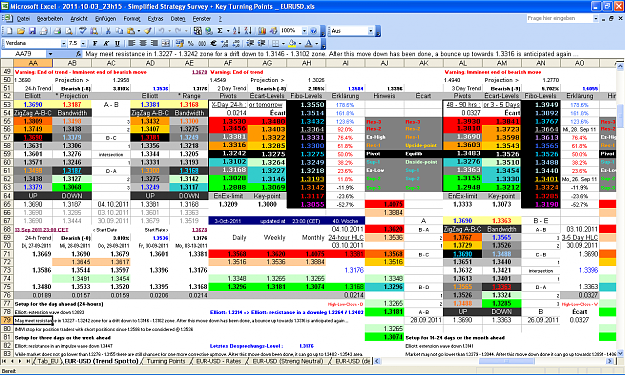This screenshot has width=625, height=375.
Task: Select column header AD
Action: pyautogui.click(x=150, y=63)
